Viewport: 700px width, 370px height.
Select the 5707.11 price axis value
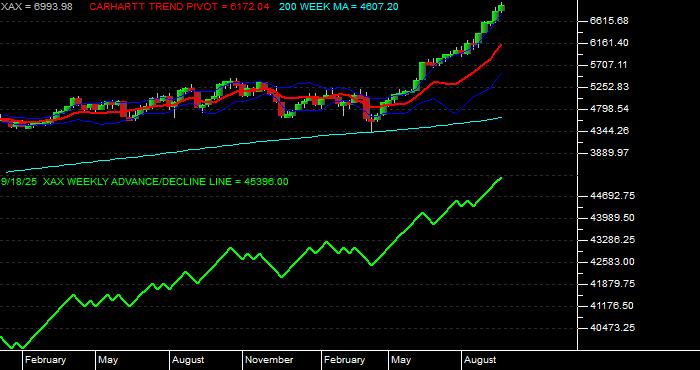tap(608, 65)
